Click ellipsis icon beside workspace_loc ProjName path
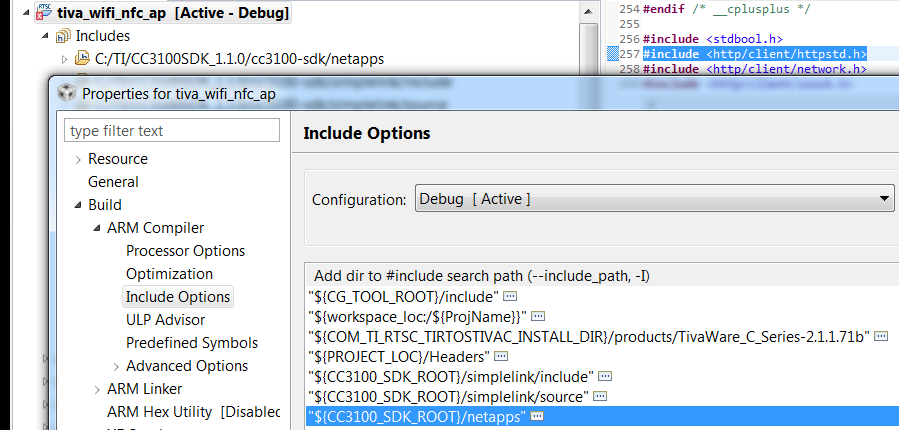This screenshot has width=899, height=430. (x=537, y=316)
